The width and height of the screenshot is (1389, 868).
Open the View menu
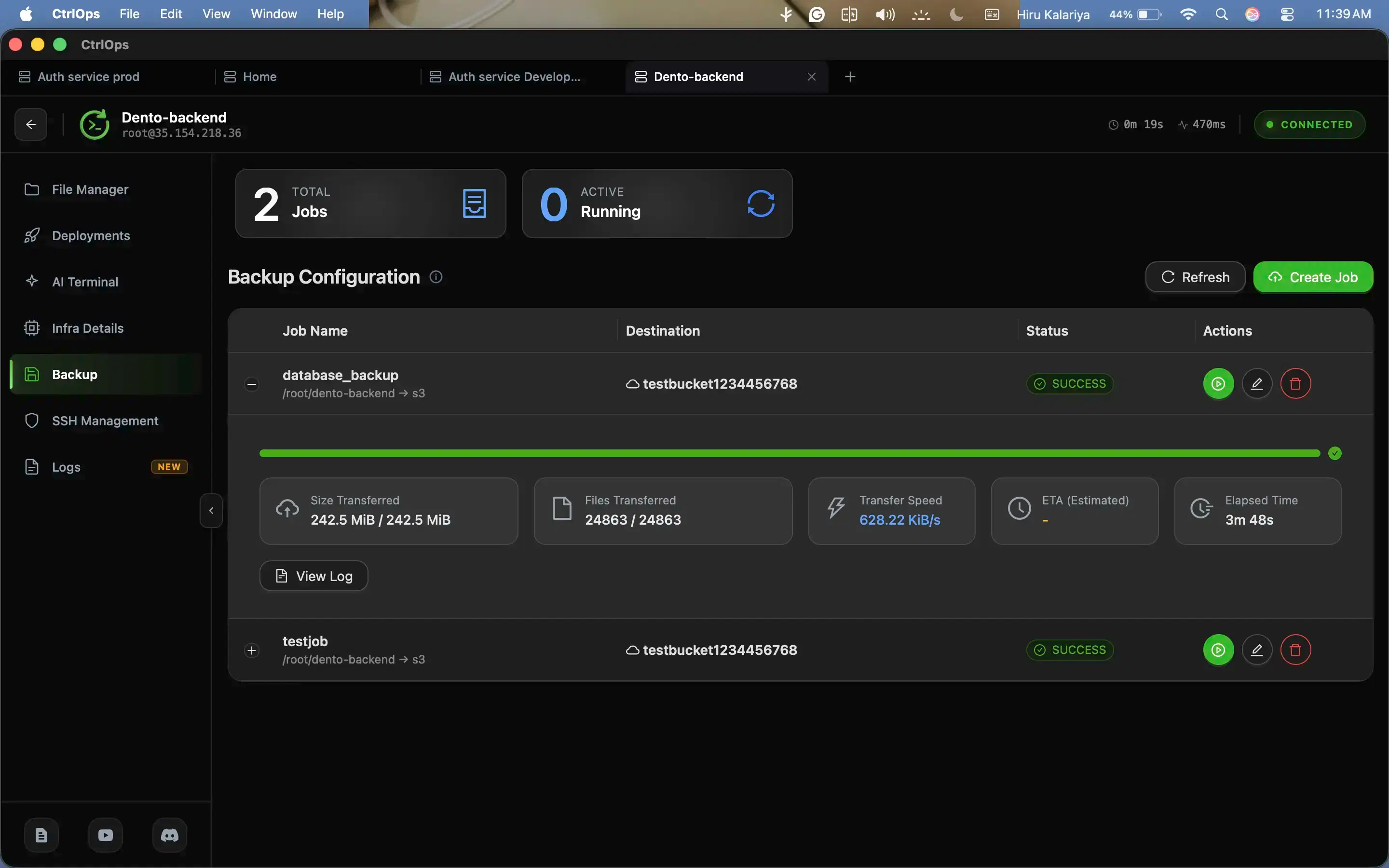pos(216,14)
